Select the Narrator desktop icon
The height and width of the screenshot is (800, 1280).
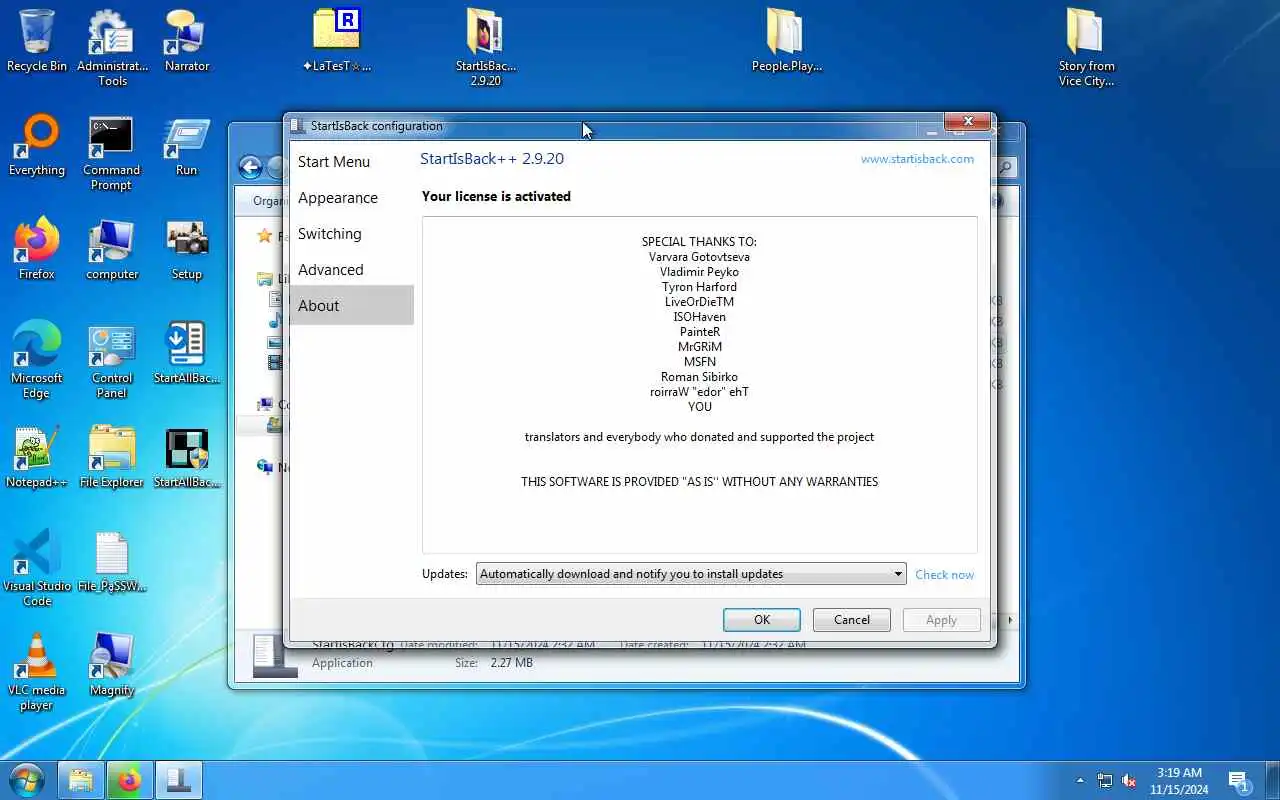187,40
